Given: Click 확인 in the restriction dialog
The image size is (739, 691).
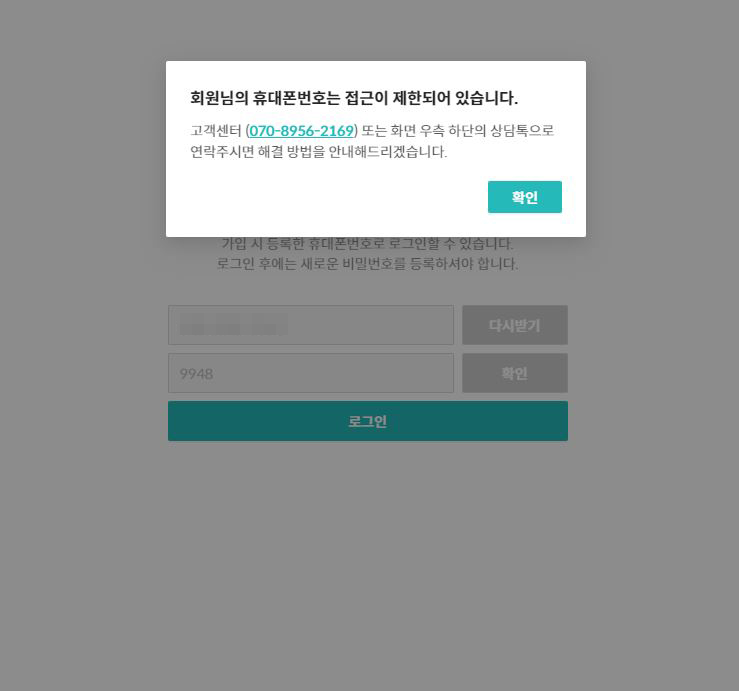Looking at the screenshot, I should [525, 197].
